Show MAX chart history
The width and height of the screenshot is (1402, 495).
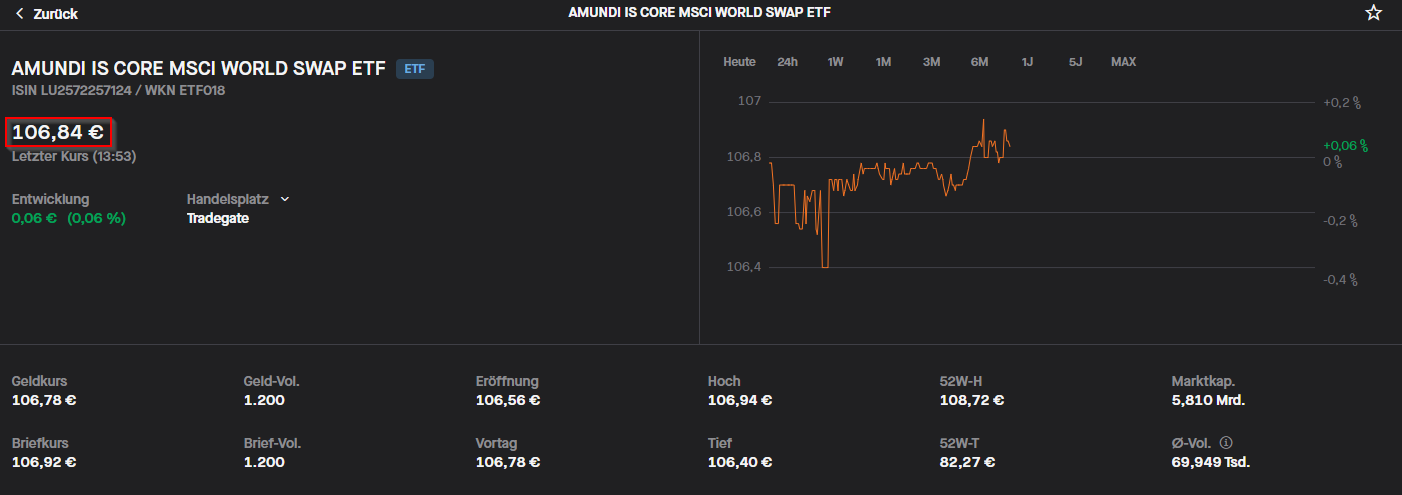[x=1123, y=62]
